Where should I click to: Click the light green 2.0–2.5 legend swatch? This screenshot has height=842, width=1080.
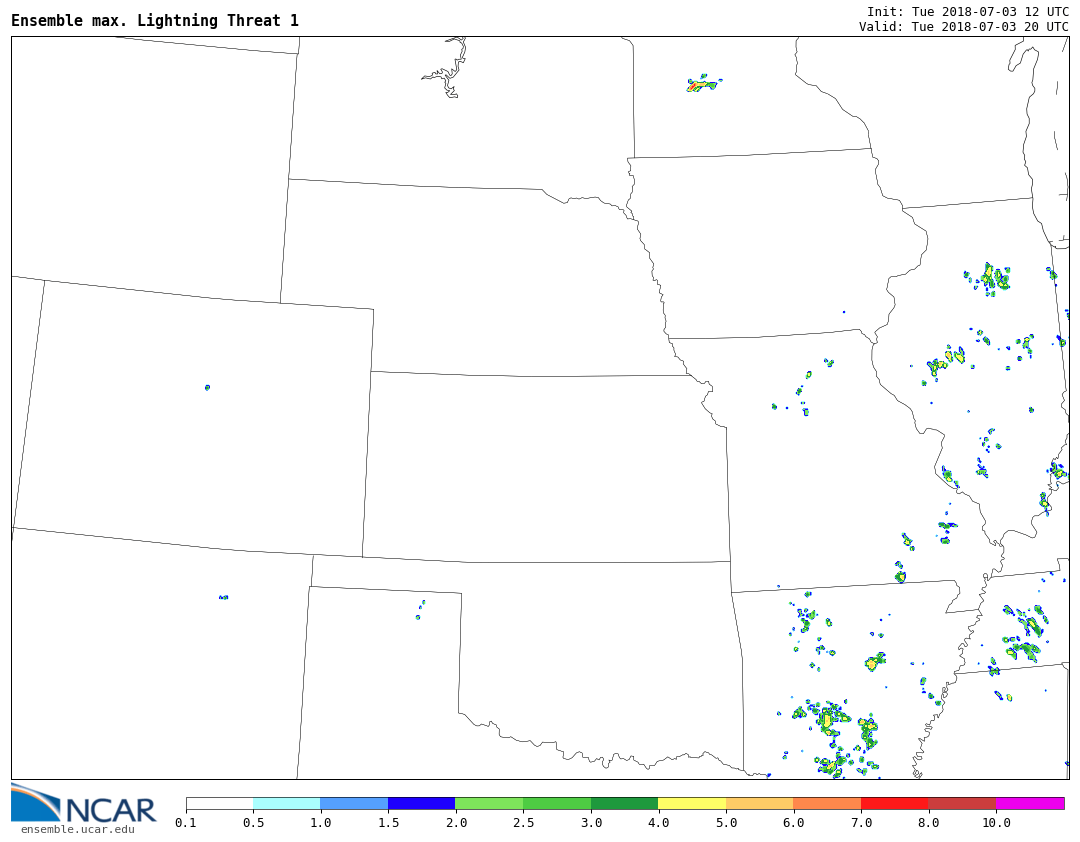tap(489, 803)
